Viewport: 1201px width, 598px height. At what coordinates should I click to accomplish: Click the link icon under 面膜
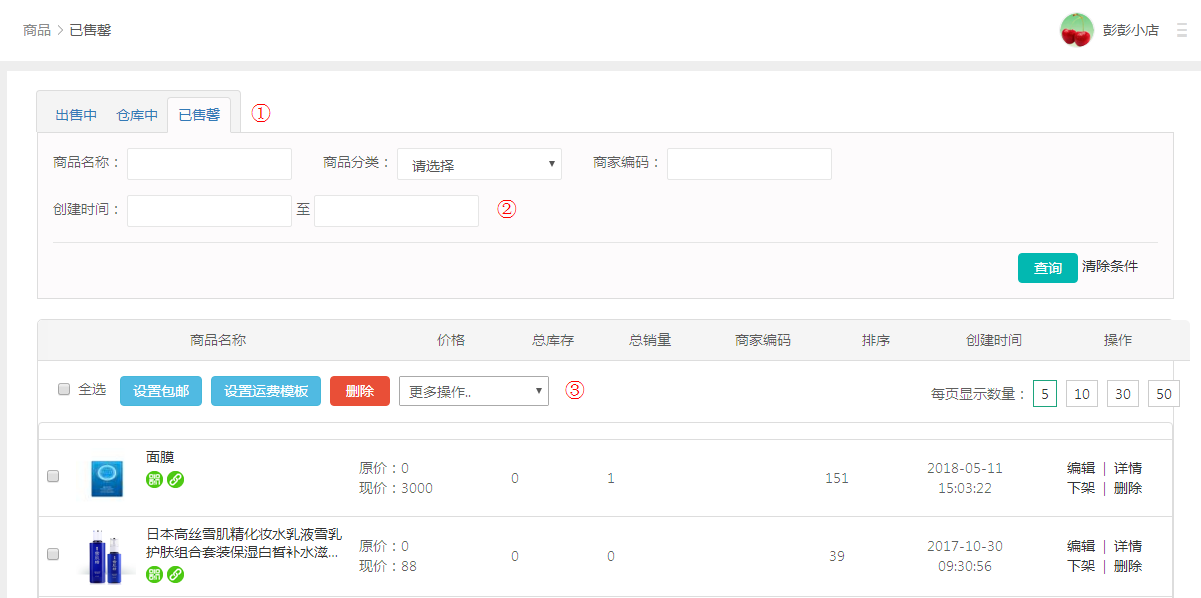[x=175, y=479]
